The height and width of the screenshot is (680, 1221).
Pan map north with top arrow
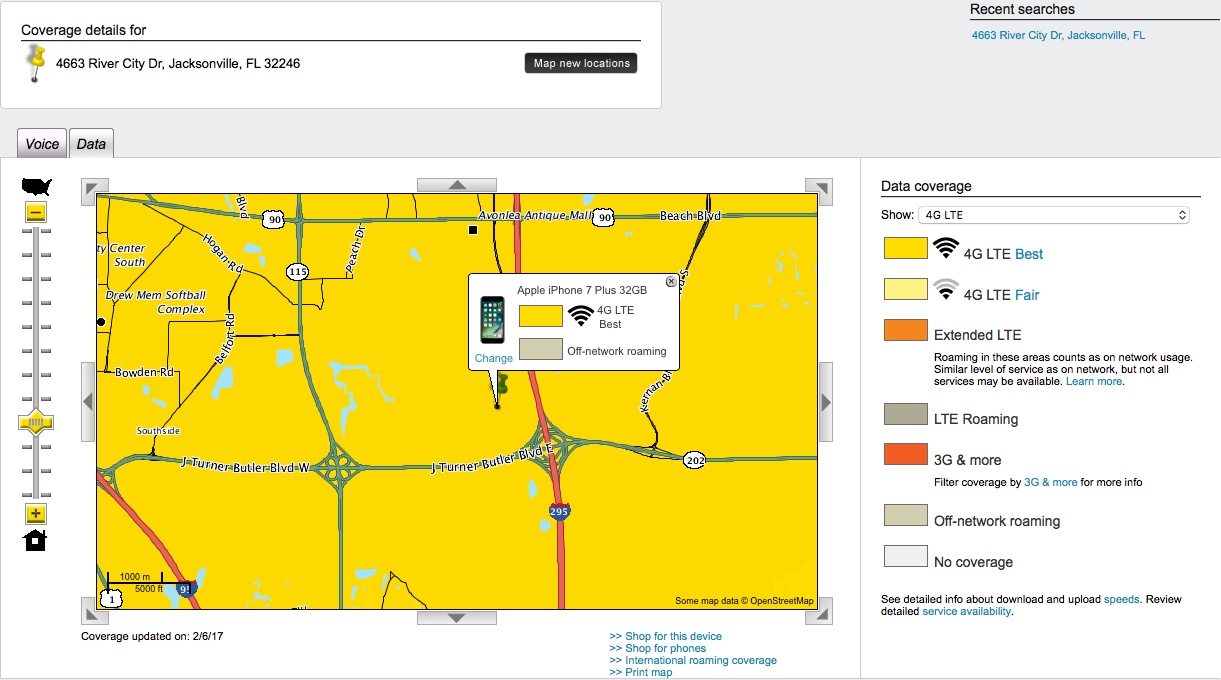click(457, 185)
